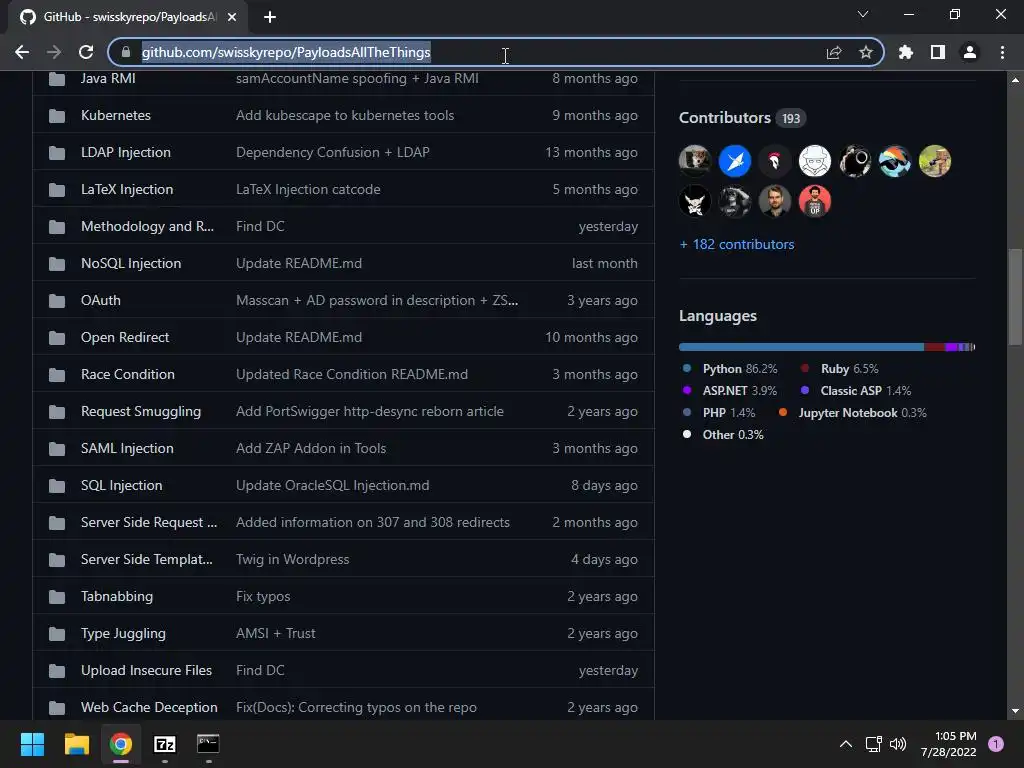
Task: Click folder icon beside OAuth
Action: point(57,301)
